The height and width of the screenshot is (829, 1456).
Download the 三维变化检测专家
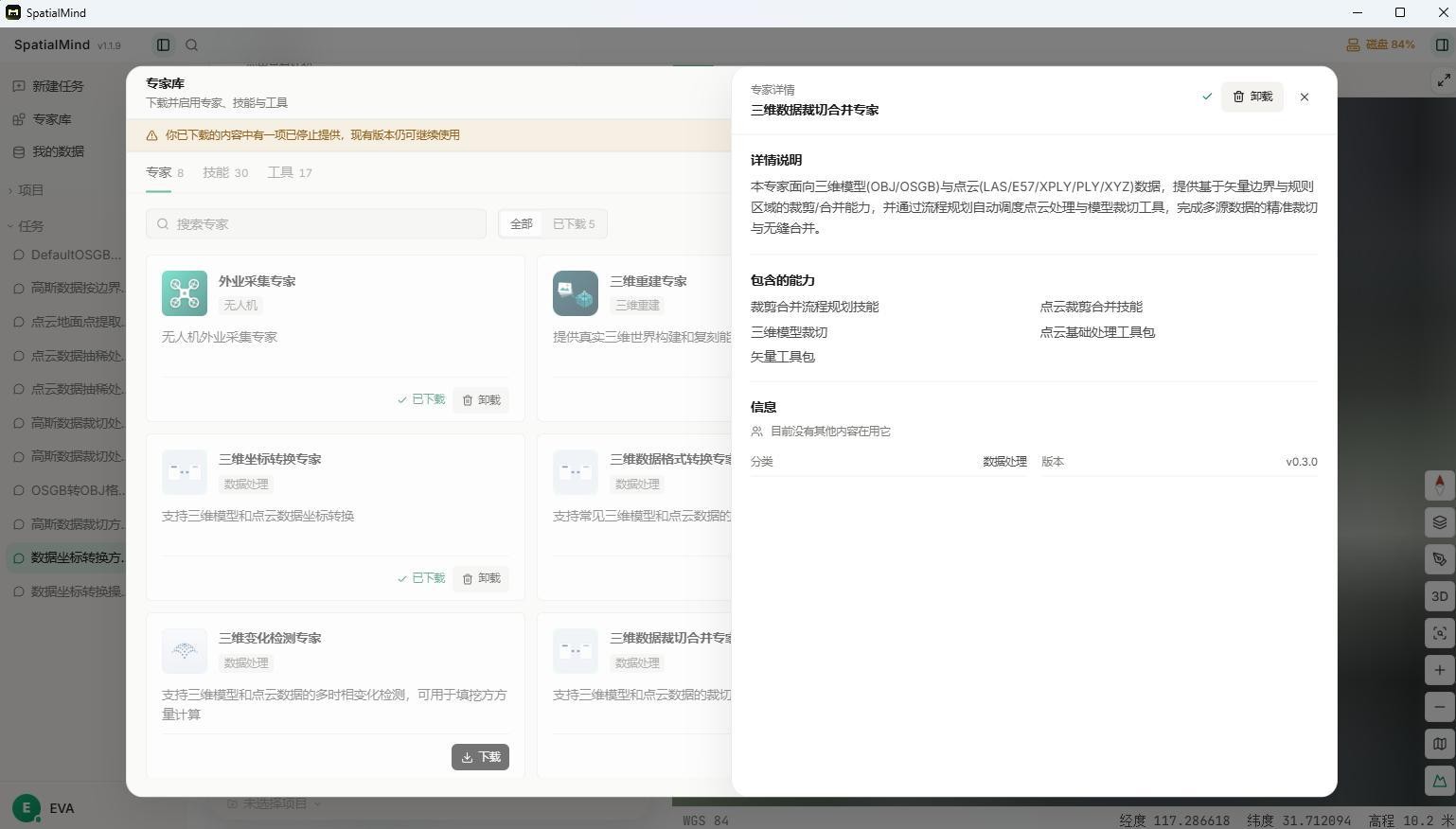tap(480, 757)
